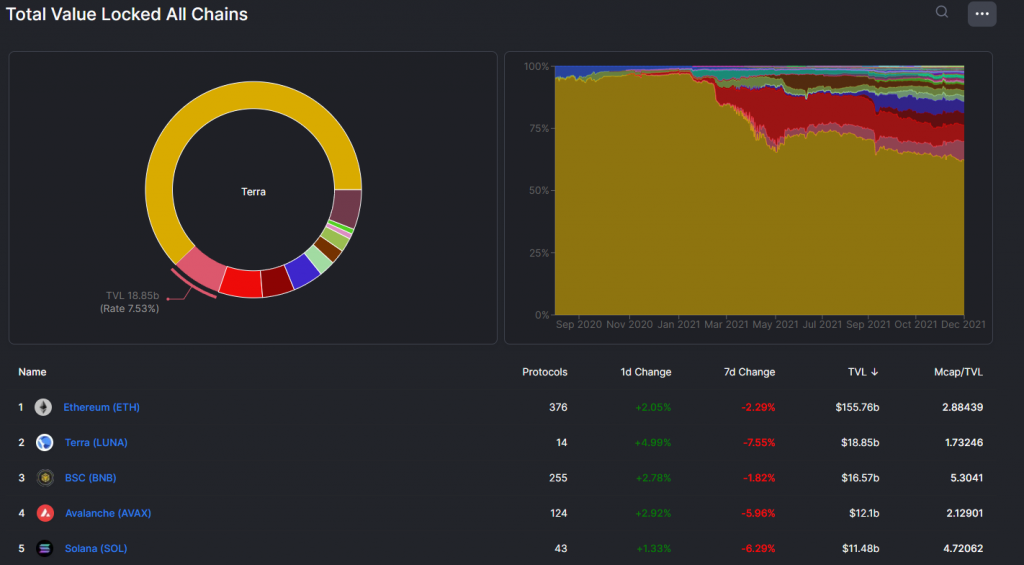Screen dimensions: 1024x565
Task: Click the yellow area of the dominance chart
Action: pos(700,230)
